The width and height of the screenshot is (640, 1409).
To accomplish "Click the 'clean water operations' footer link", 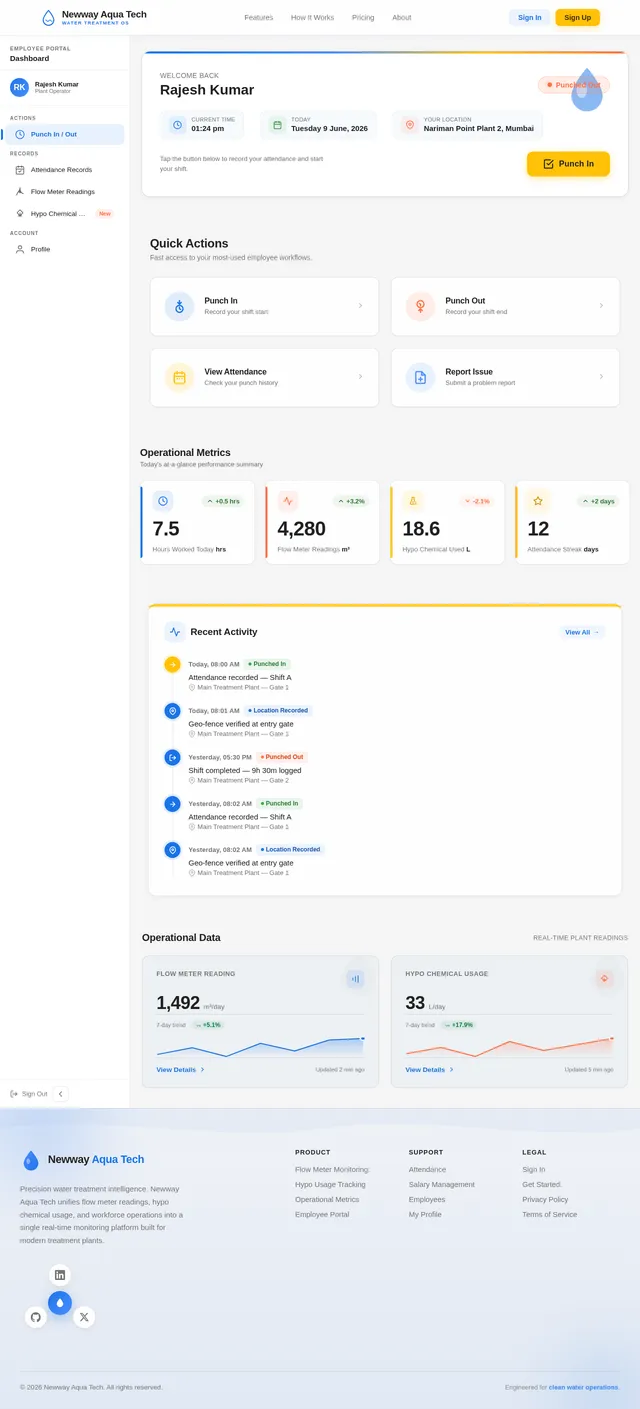I will click(x=583, y=1387).
